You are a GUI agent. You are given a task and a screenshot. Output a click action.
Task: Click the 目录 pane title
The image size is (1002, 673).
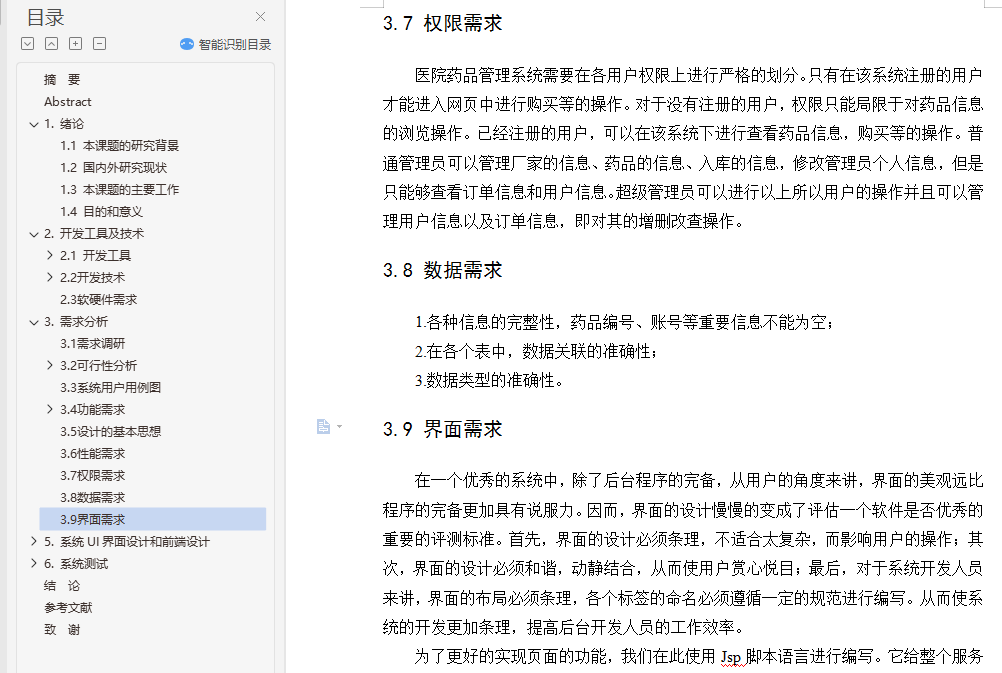point(45,18)
